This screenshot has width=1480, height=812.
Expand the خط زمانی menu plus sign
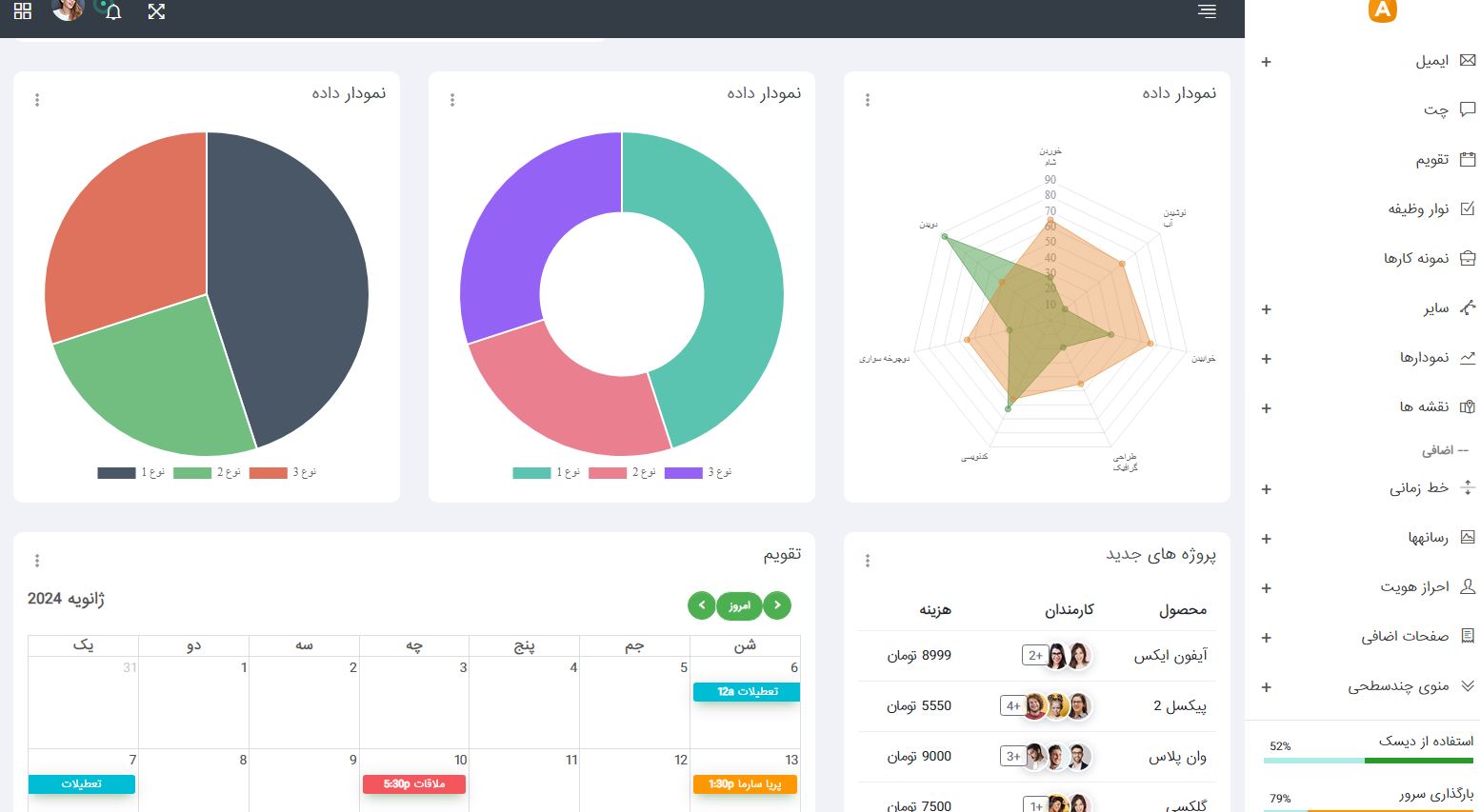click(x=1266, y=489)
